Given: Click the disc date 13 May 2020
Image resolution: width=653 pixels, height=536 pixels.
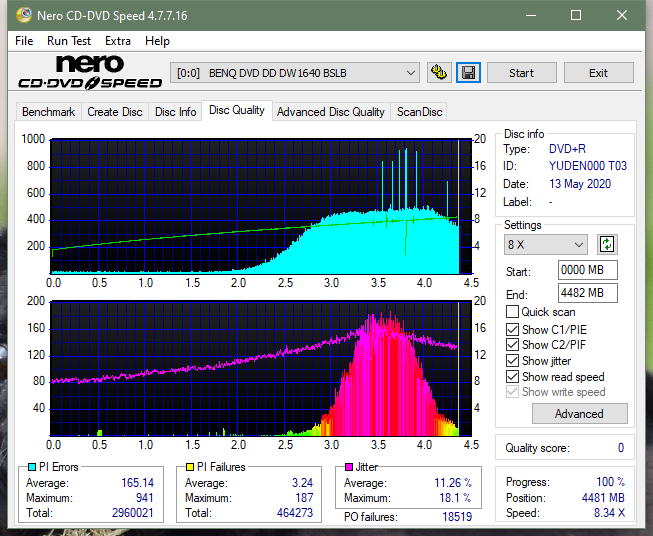Looking at the screenshot, I should pos(580,184).
